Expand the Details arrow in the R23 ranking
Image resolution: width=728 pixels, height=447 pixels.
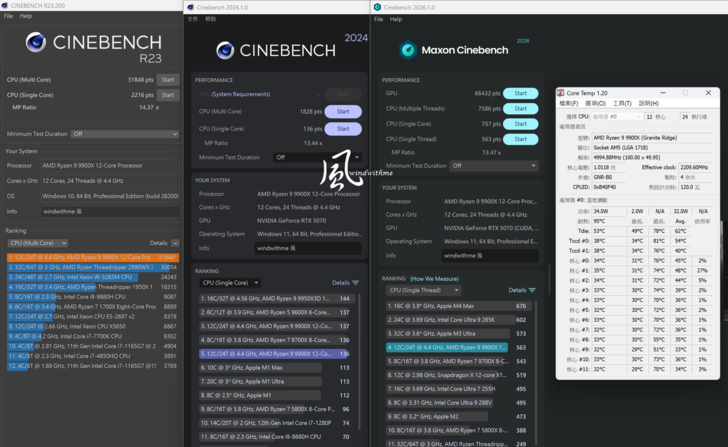[x=172, y=243]
